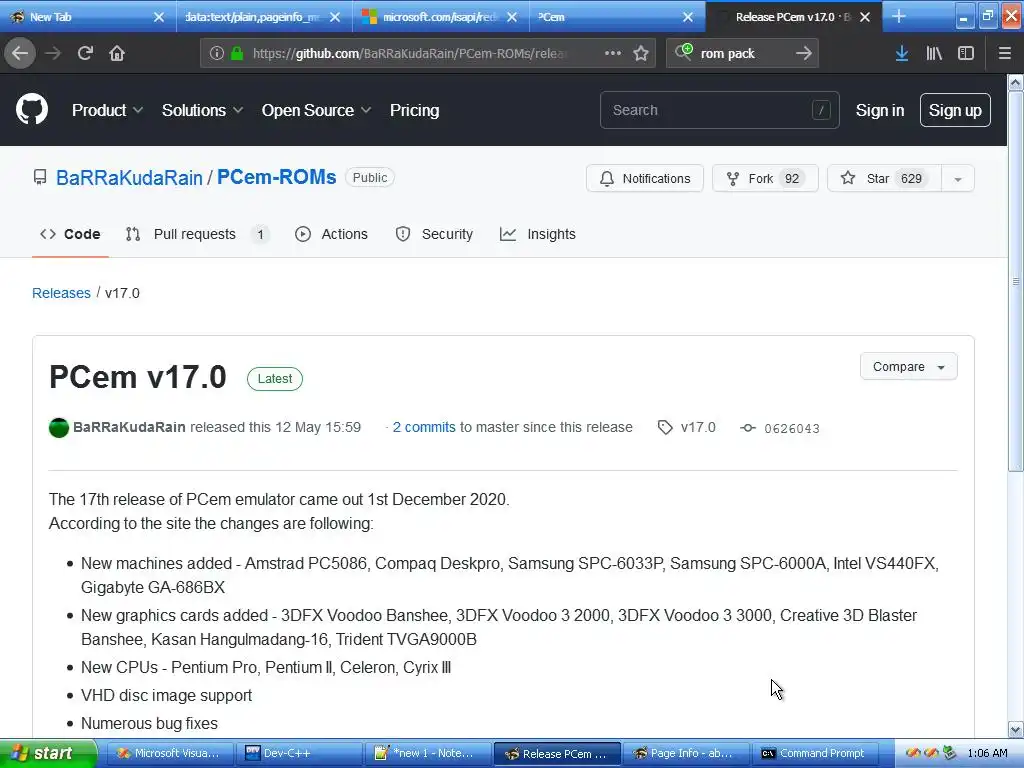The width and height of the screenshot is (1024, 768).
Task: Open the Security tab
Action: coord(434,234)
